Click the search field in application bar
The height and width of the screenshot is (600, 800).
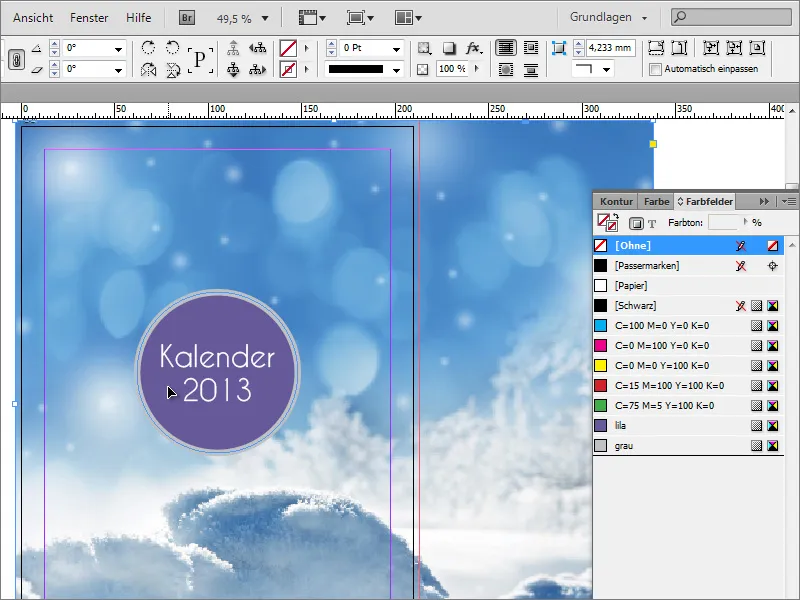pos(731,17)
